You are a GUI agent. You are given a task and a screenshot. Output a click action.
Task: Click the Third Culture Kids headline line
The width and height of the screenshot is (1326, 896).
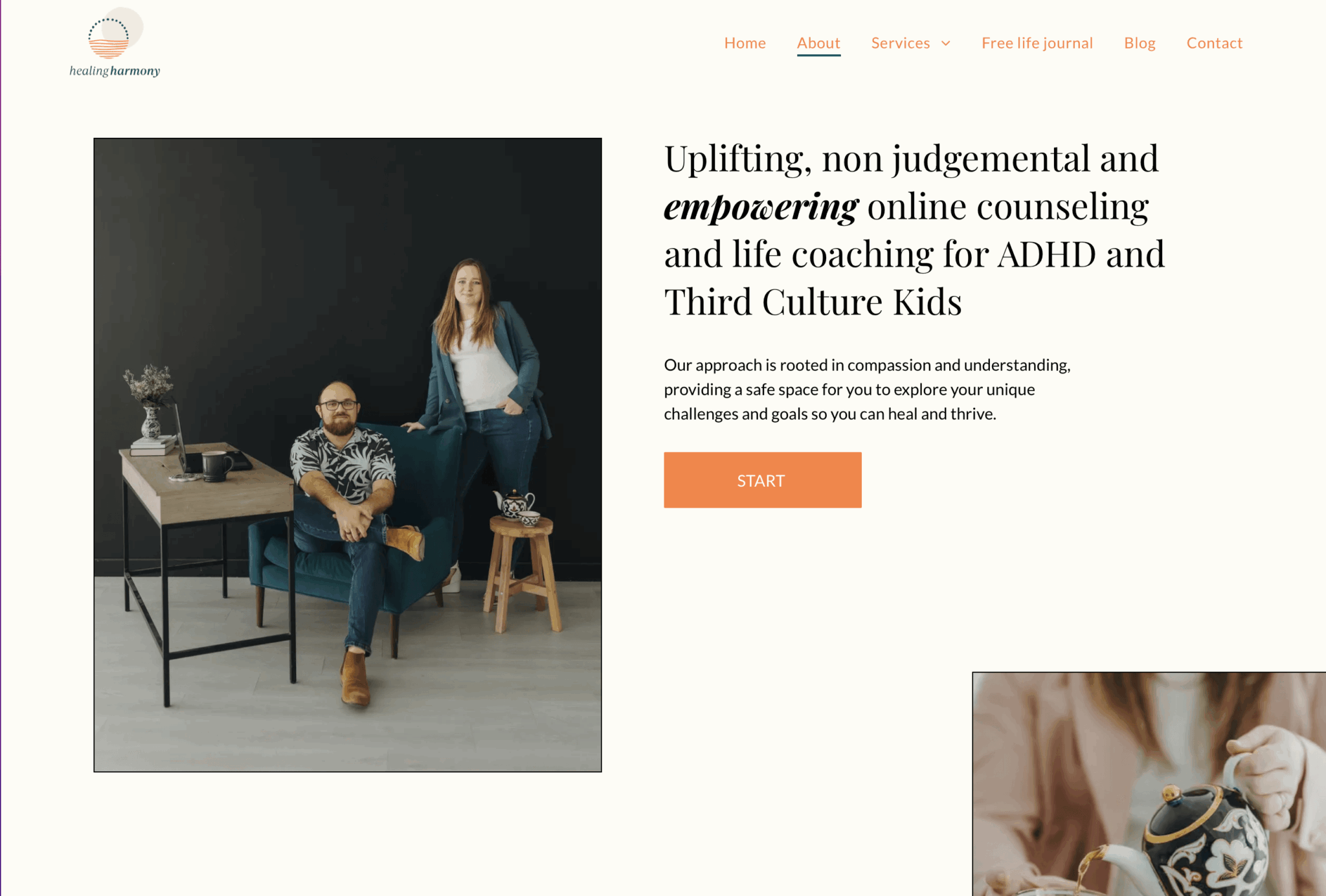pos(813,302)
